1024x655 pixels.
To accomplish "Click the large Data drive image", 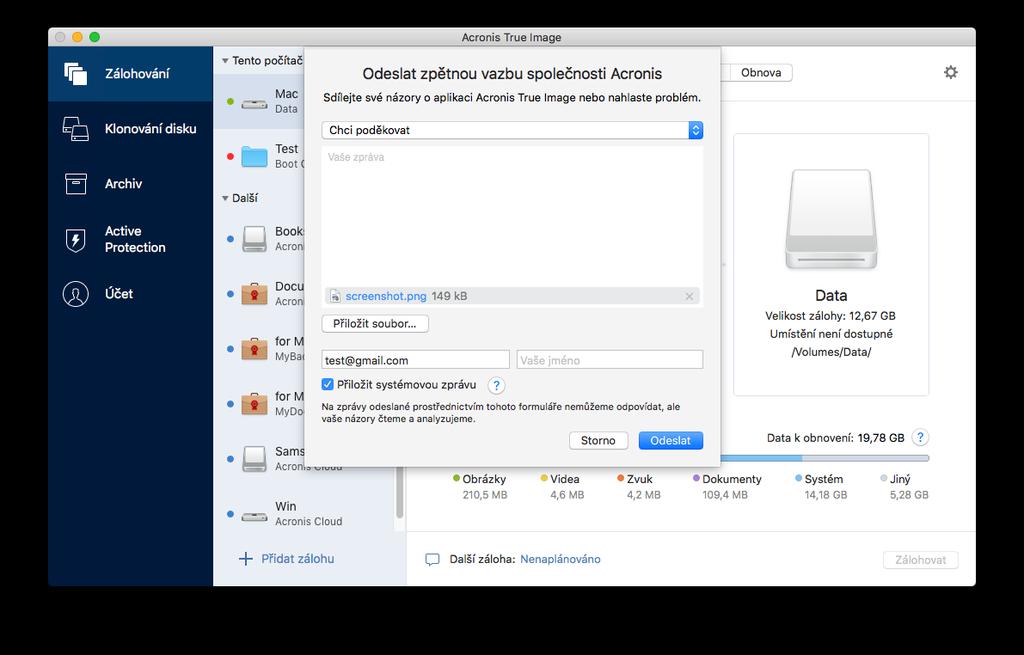I will (831, 219).
